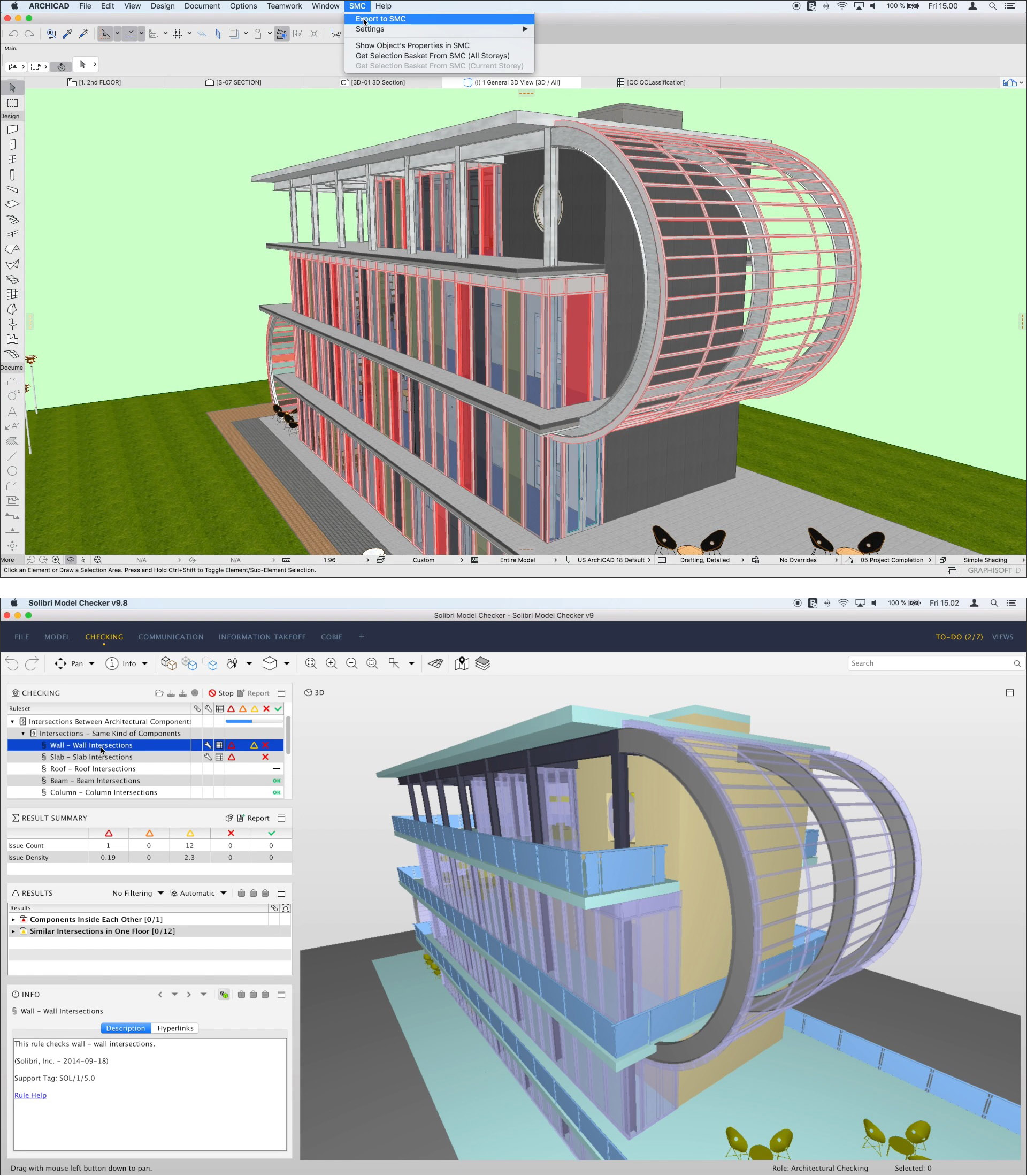Click the Stop checking button

[x=221, y=693]
